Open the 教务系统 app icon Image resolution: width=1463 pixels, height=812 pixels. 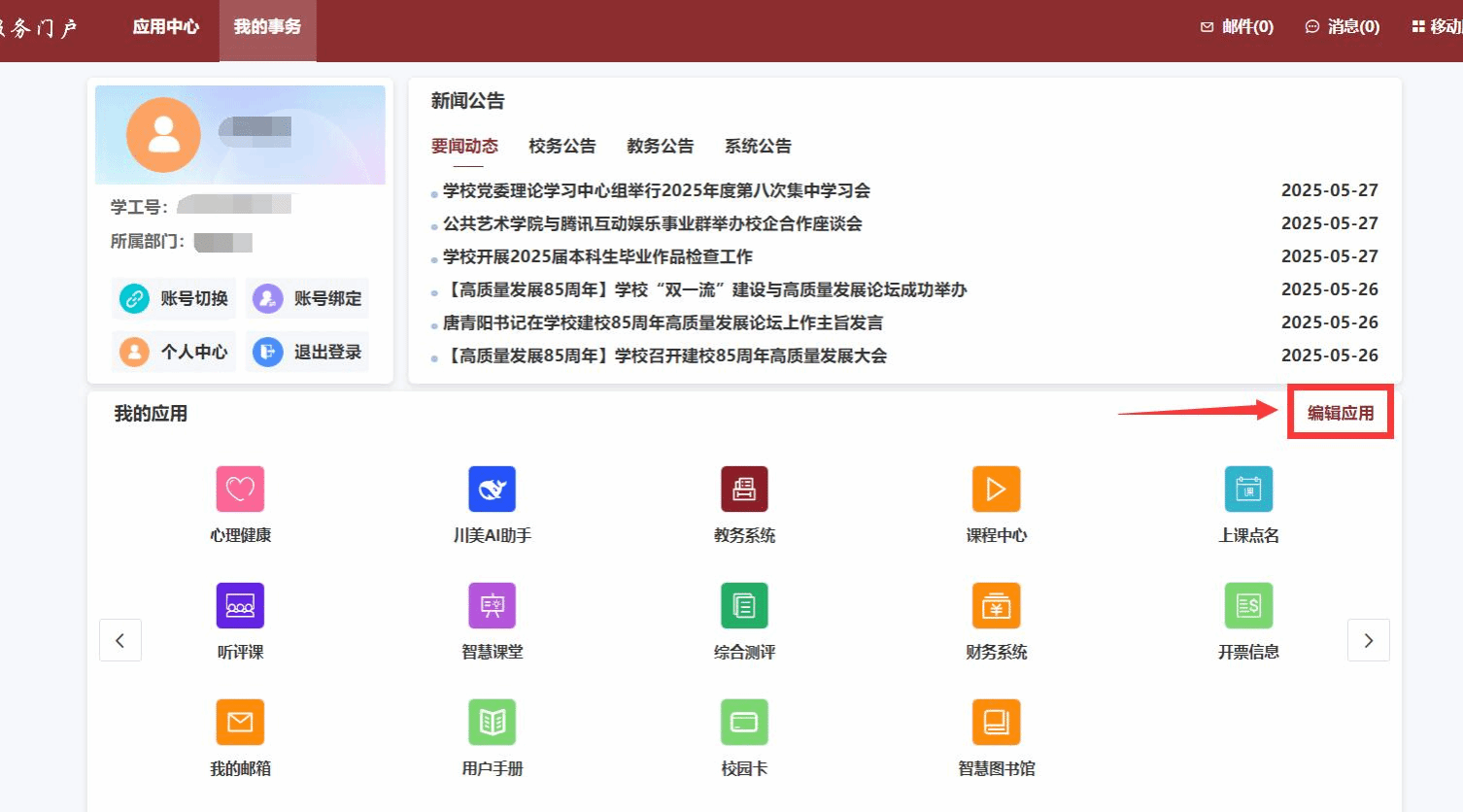point(744,489)
